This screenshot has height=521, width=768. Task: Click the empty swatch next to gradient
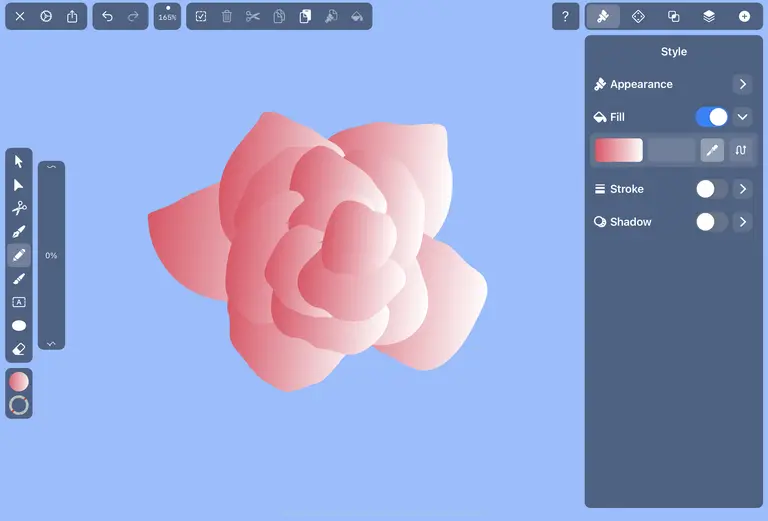point(672,150)
